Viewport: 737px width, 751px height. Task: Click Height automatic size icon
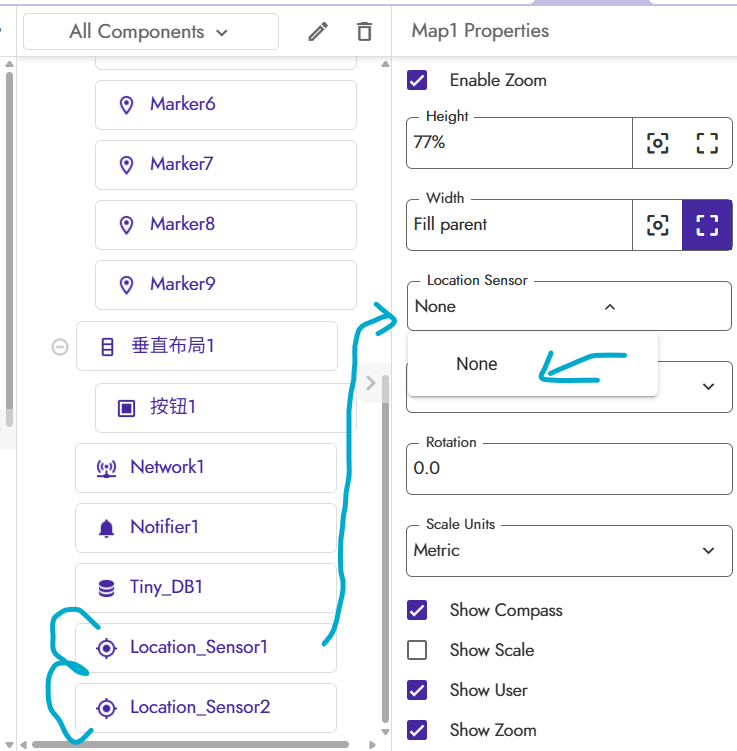click(657, 143)
